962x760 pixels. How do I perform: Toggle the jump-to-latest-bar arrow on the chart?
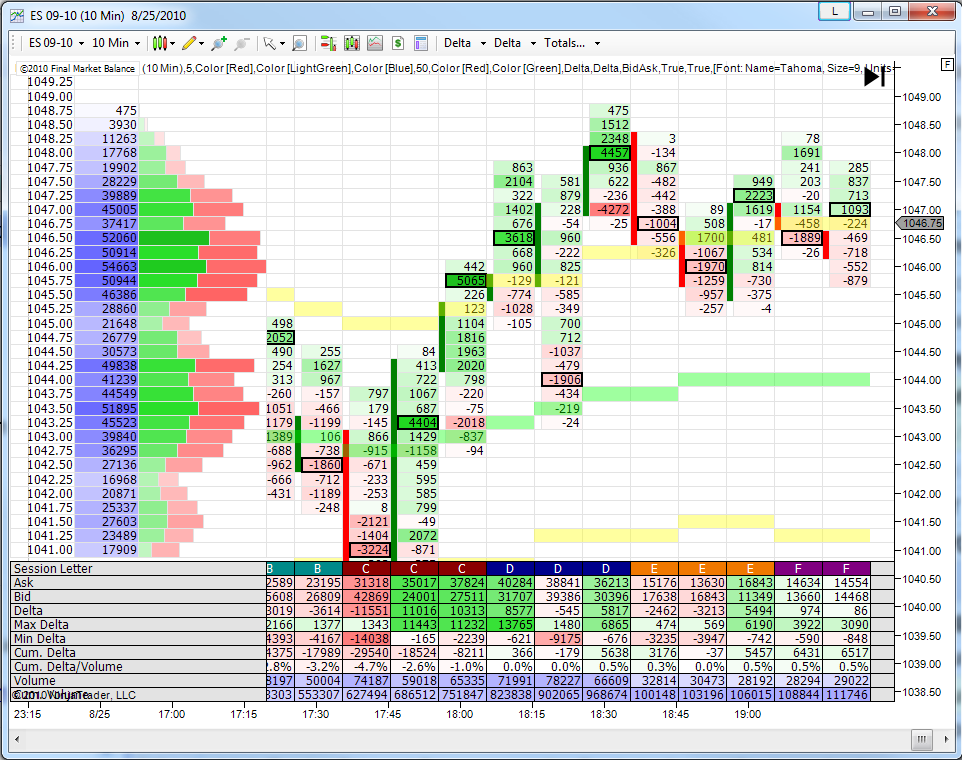872,76
